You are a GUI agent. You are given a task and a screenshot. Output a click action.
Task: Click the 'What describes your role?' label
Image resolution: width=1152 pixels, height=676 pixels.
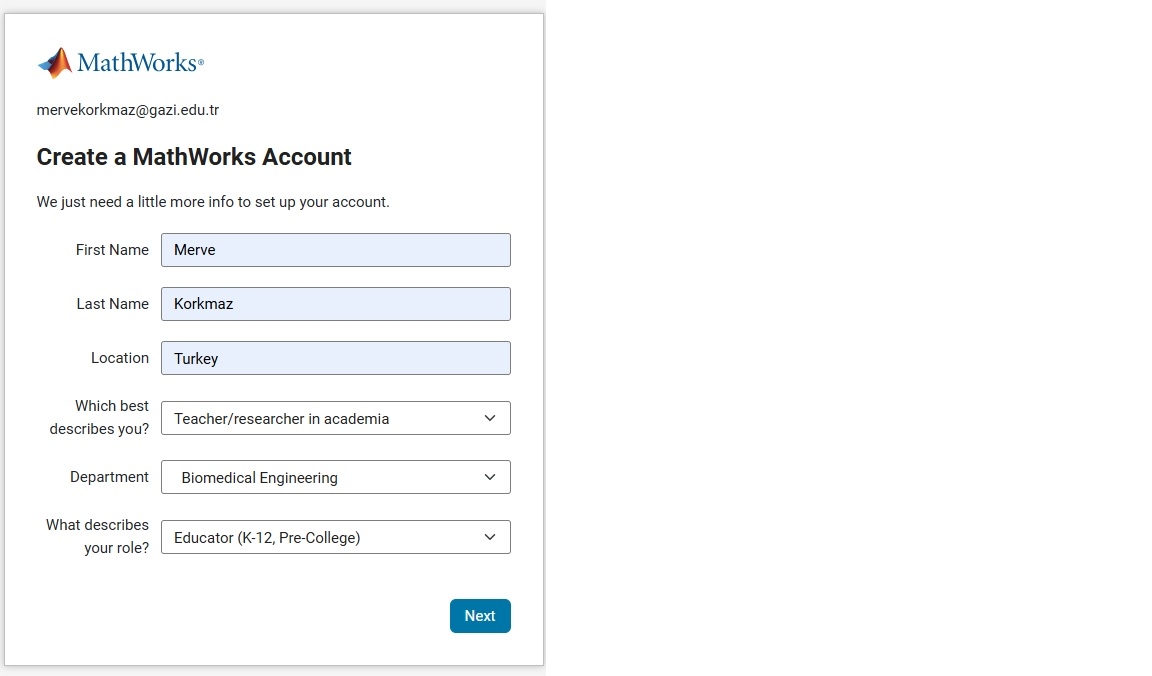click(x=97, y=536)
